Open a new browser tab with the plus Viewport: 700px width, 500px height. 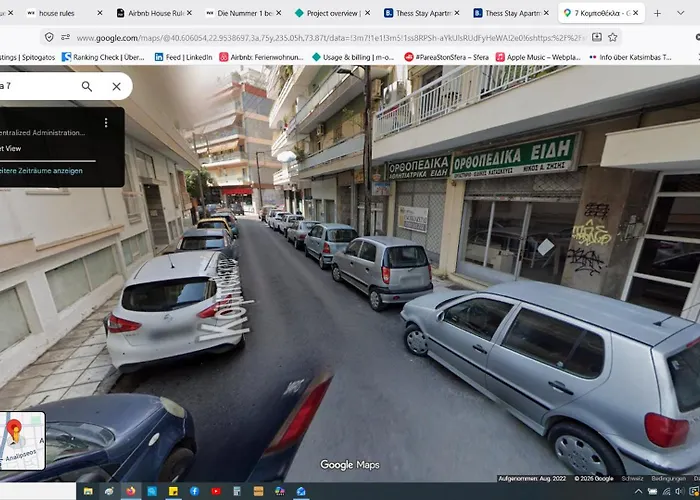pyautogui.click(x=657, y=13)
